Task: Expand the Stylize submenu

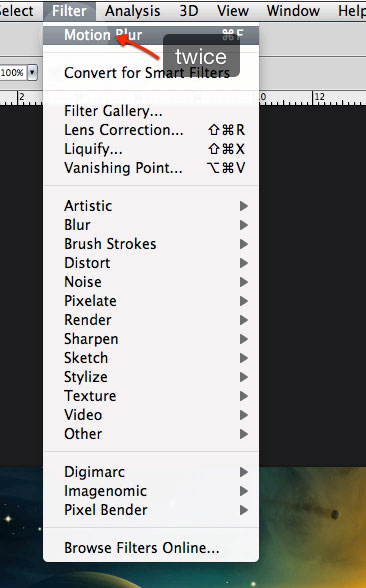Action: [x=151, y=377]
